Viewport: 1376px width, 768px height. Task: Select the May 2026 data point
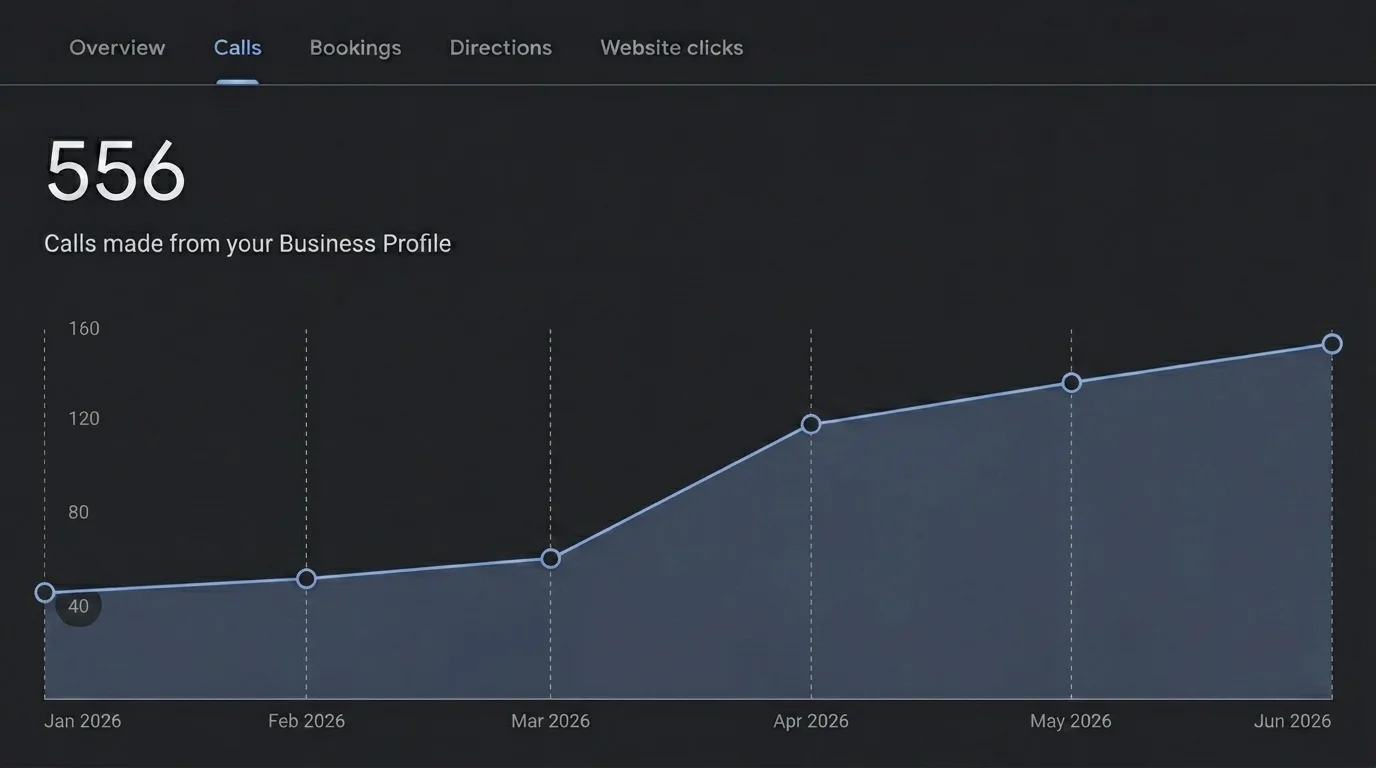(1071, 383)
